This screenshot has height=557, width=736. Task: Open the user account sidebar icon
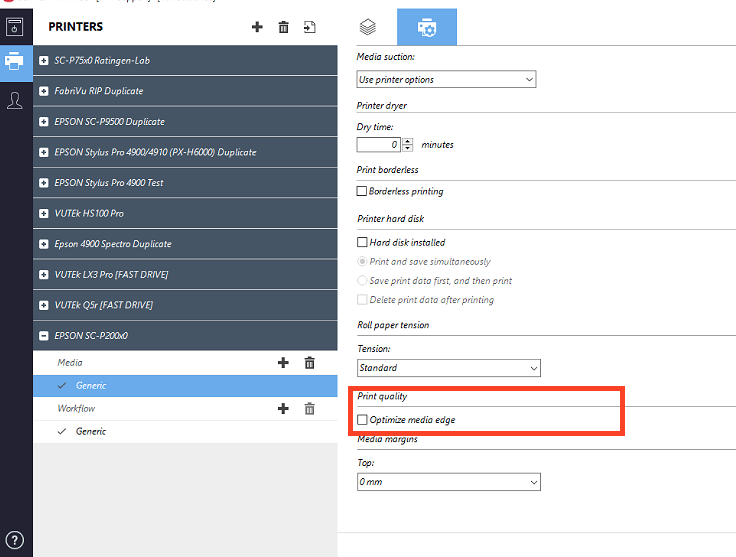(x=15, y=100)
